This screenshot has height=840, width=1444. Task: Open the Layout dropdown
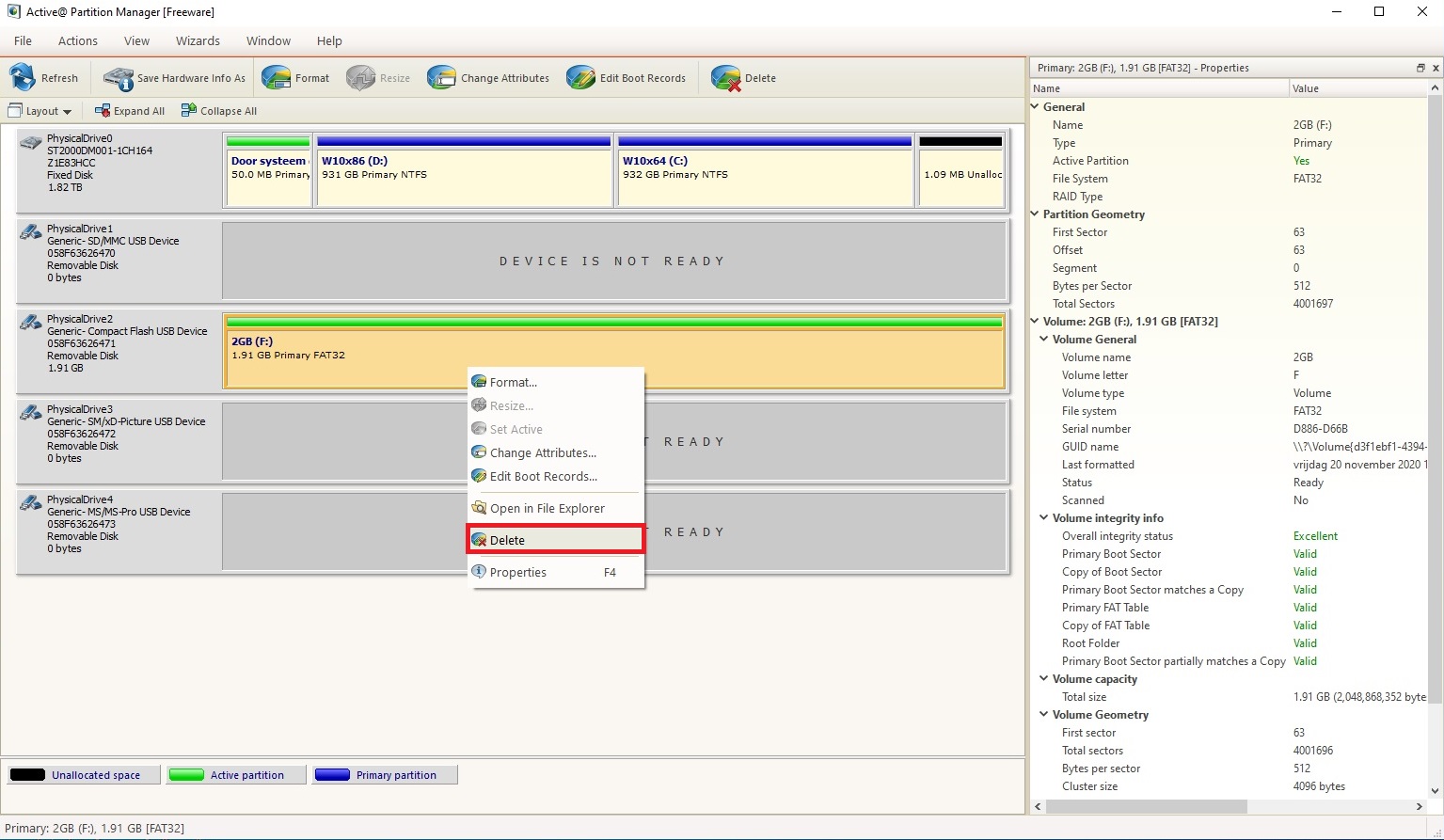coord(40,111)
